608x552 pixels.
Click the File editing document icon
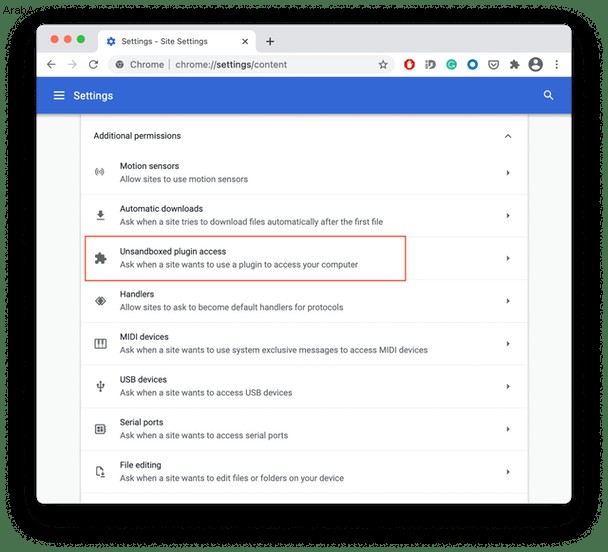(x=100, y=471)
